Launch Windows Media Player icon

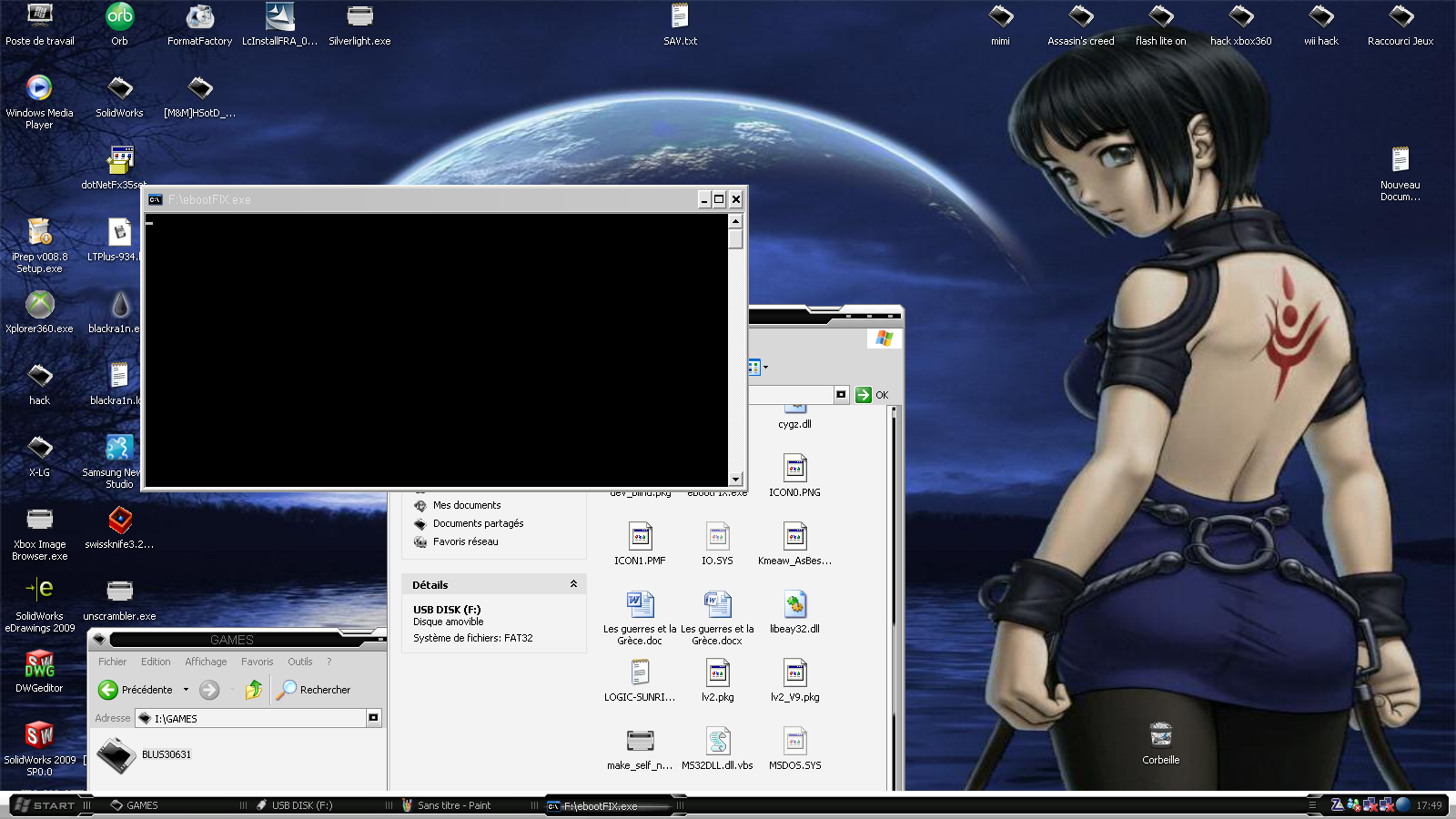coord(39,101)
